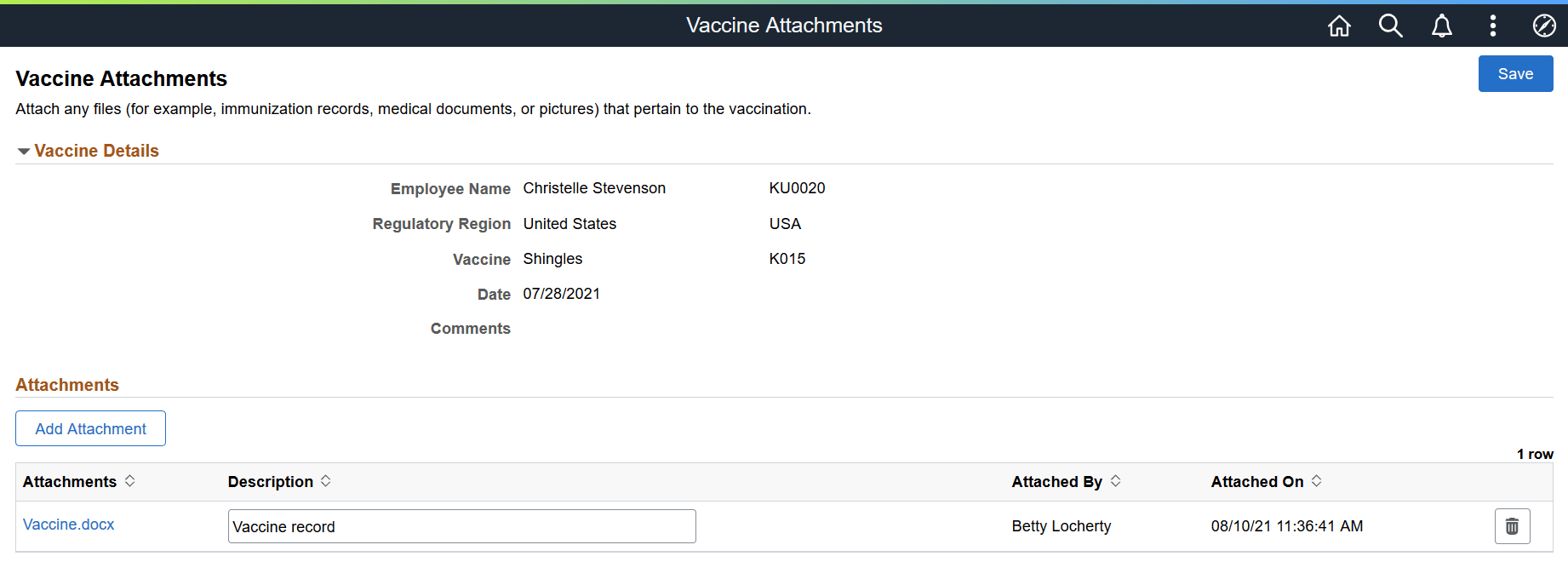Click the Vaccine Details disclosure triangle

(x=23, y=150)
